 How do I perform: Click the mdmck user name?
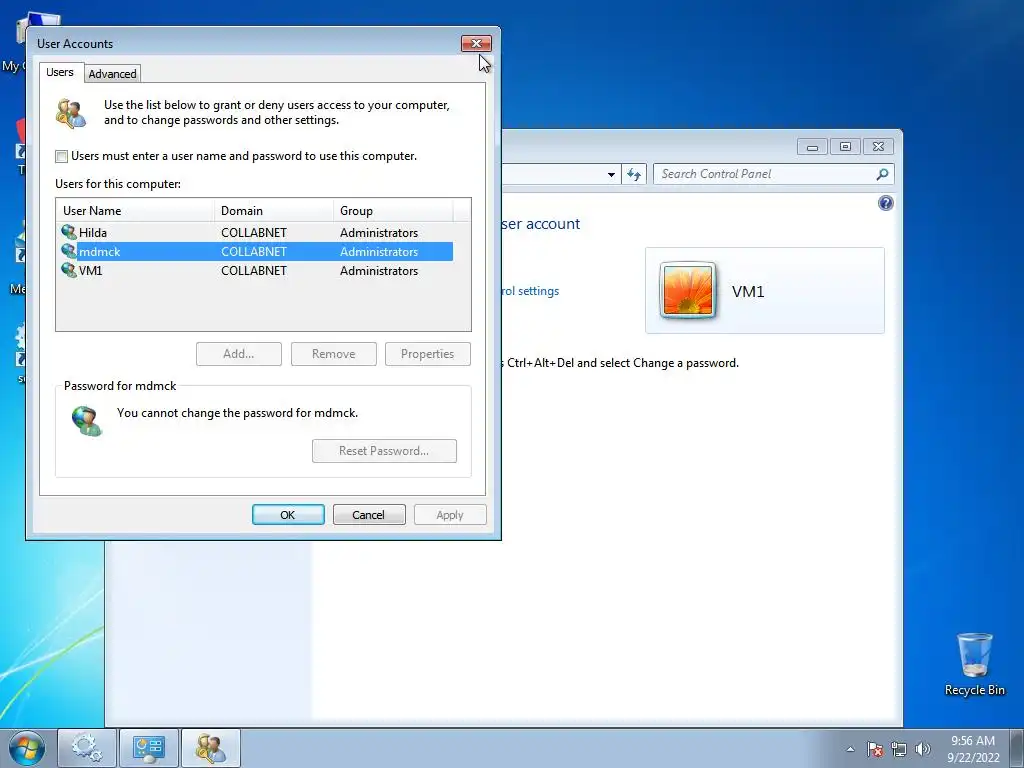click(x=99, y=251)
